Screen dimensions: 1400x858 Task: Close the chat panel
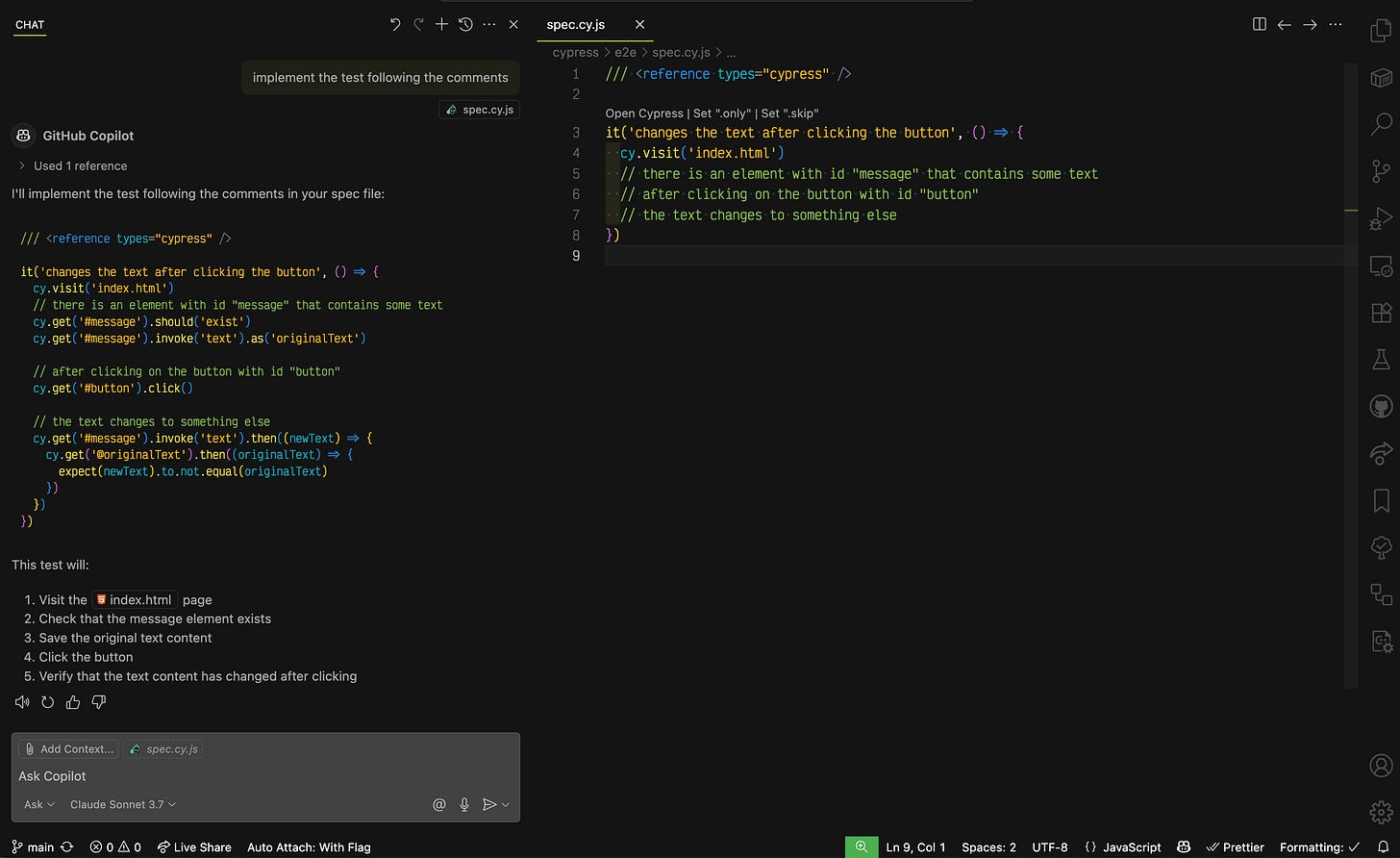point(513,25)
